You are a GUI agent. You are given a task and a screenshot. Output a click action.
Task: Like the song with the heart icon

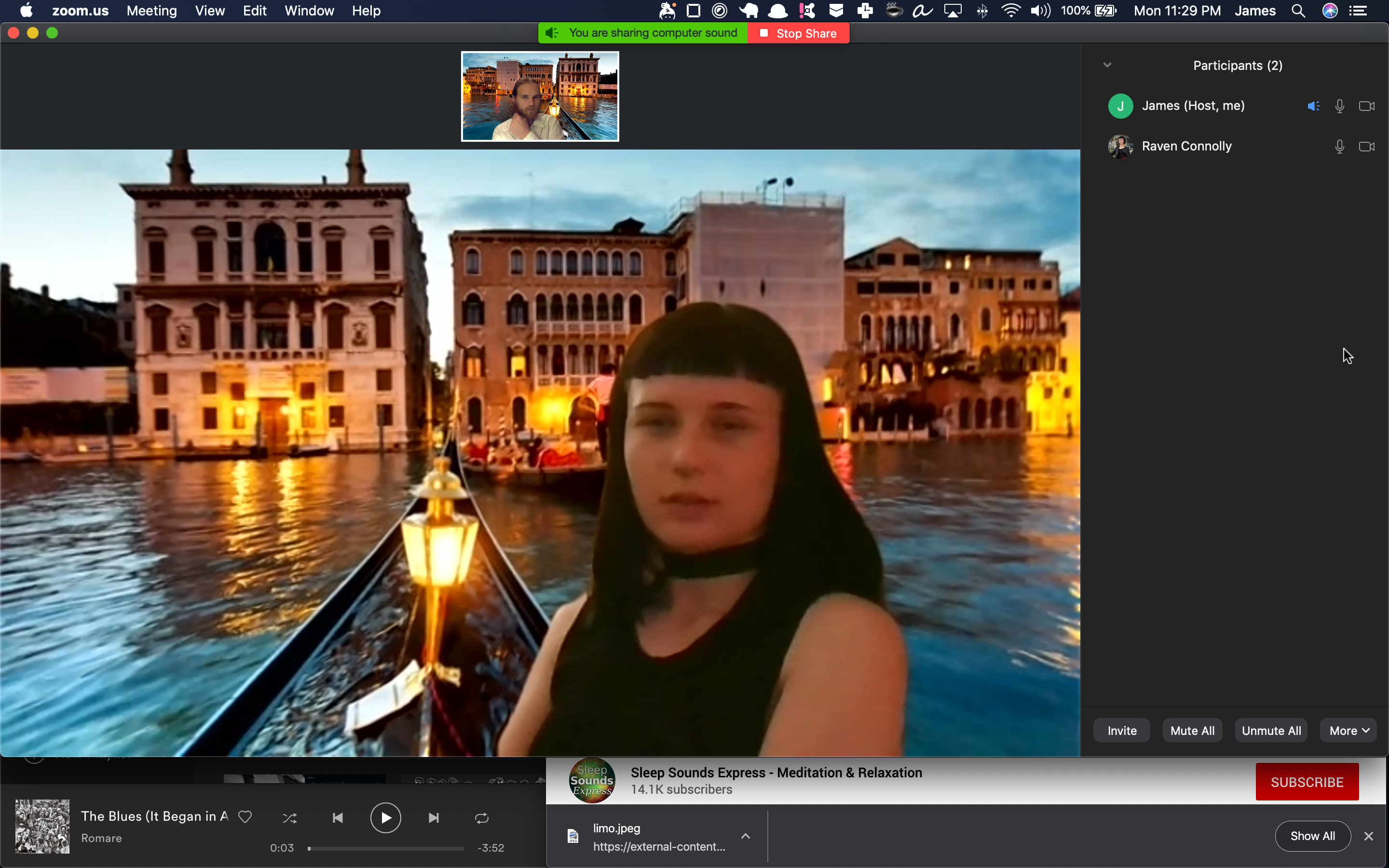tap(245, 817)
